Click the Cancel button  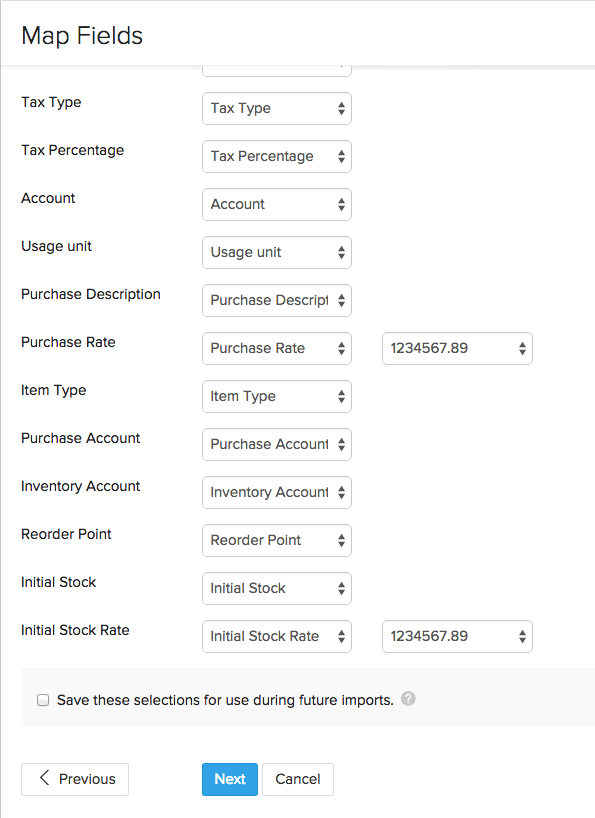(298, 779)
